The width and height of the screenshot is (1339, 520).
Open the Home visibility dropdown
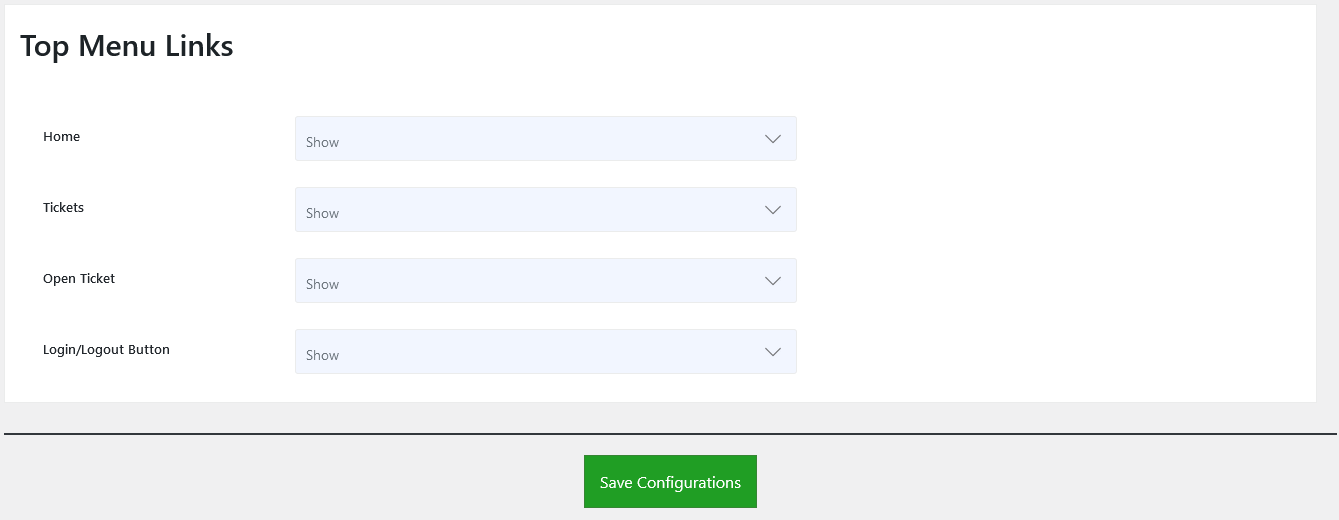coord(545,139)
